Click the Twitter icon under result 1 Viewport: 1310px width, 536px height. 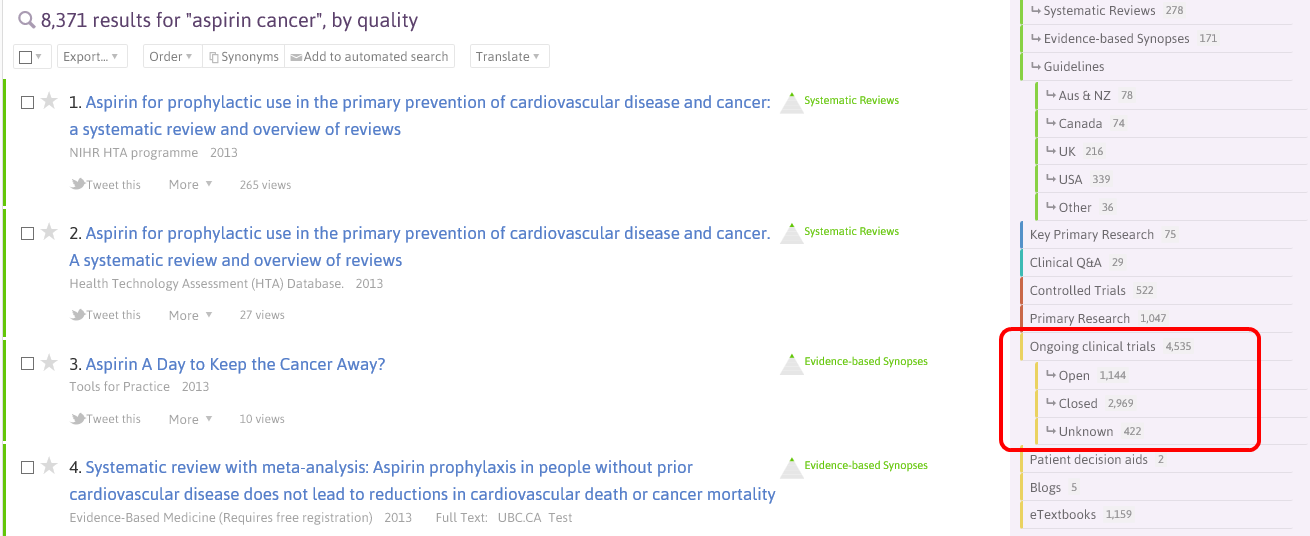click(x=78, y=184)
